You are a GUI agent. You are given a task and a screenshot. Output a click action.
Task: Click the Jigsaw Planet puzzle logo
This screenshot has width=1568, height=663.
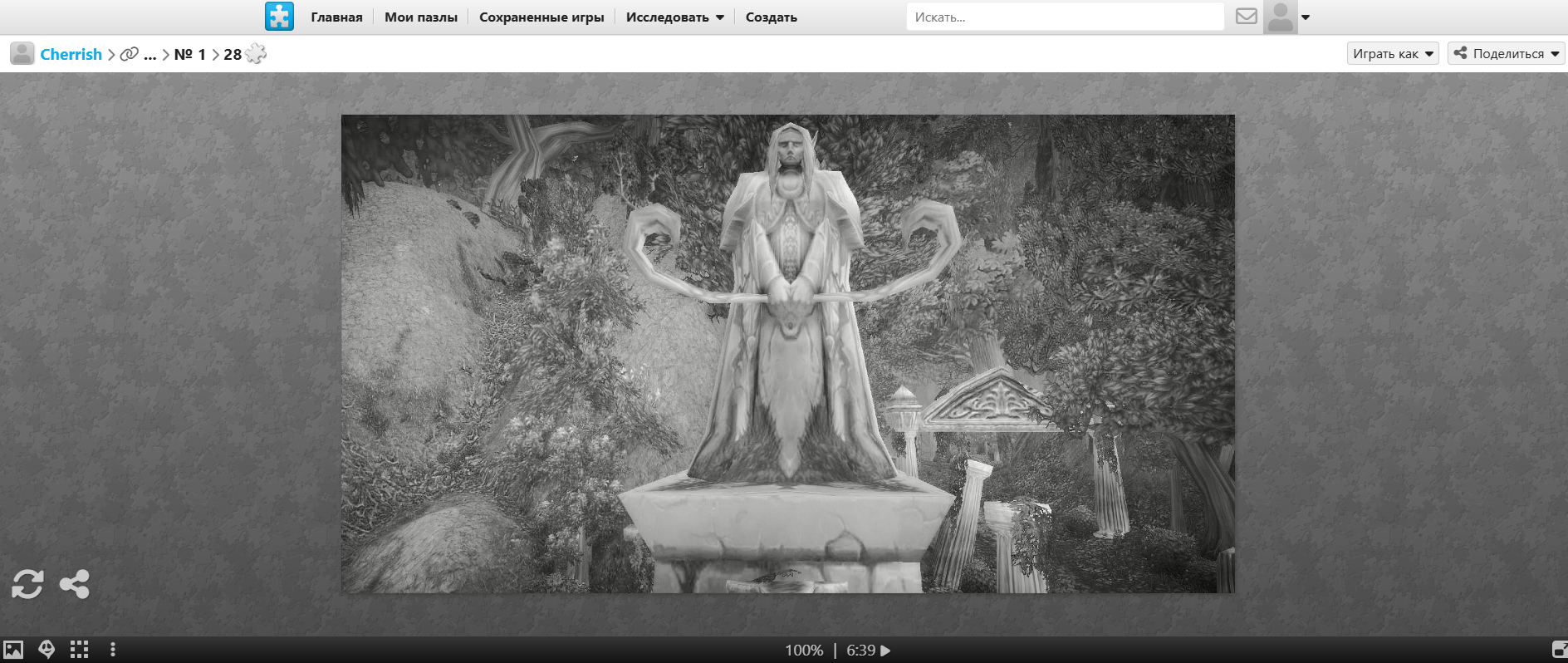(279, 17)
